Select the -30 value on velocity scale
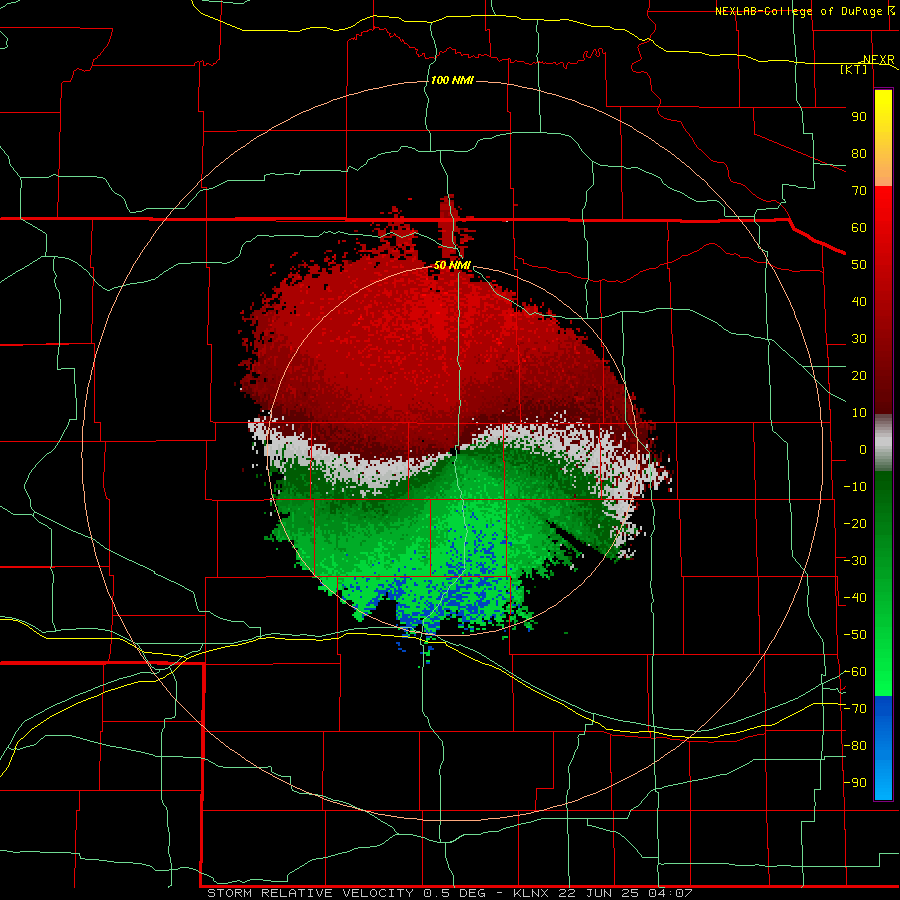This screenshot has height=900, width=900. [855, 561]
